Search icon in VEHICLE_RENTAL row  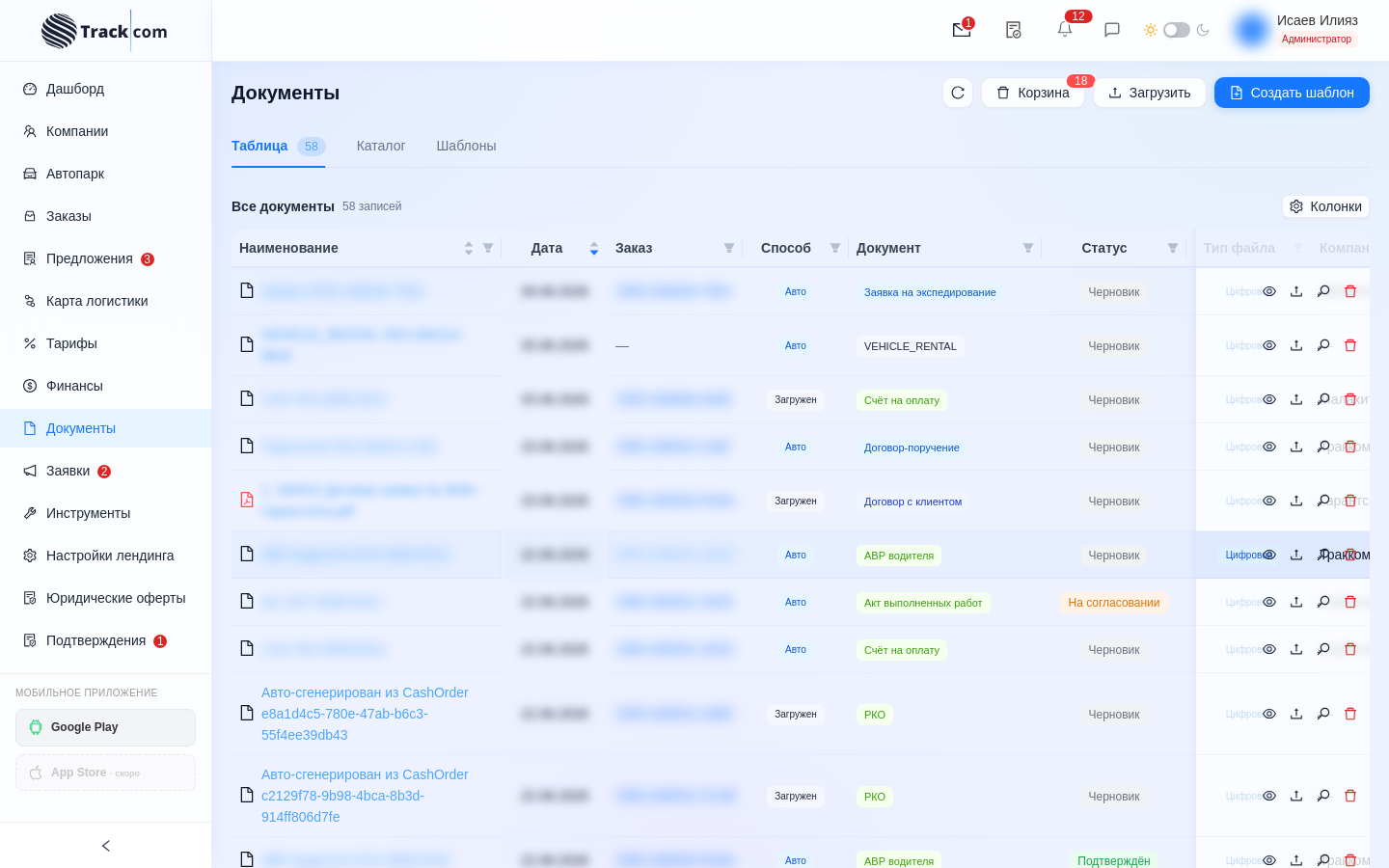(x=1323, y=345)
